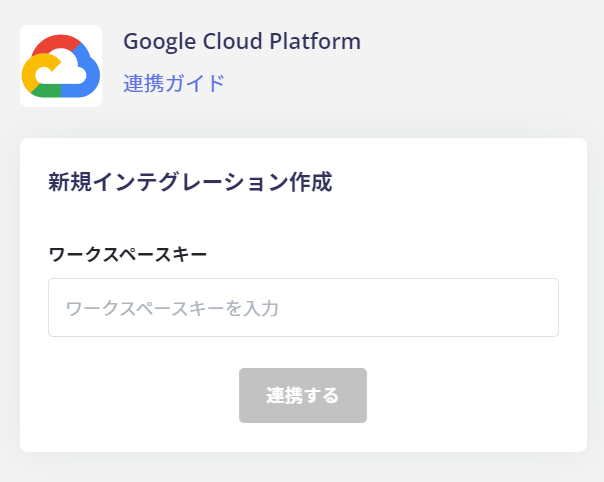Click the Google Cloud Platform logo icon

tap(61, 66)
